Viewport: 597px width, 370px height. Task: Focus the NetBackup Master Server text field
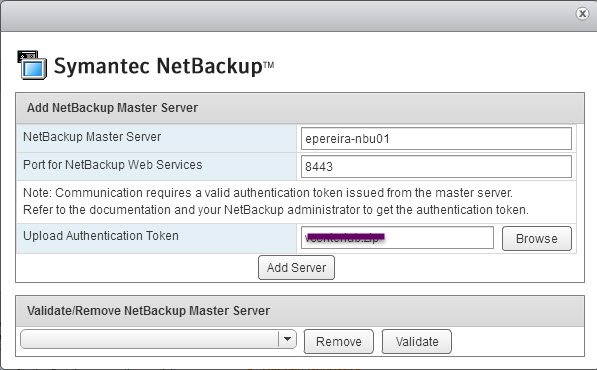pos(436,139)
